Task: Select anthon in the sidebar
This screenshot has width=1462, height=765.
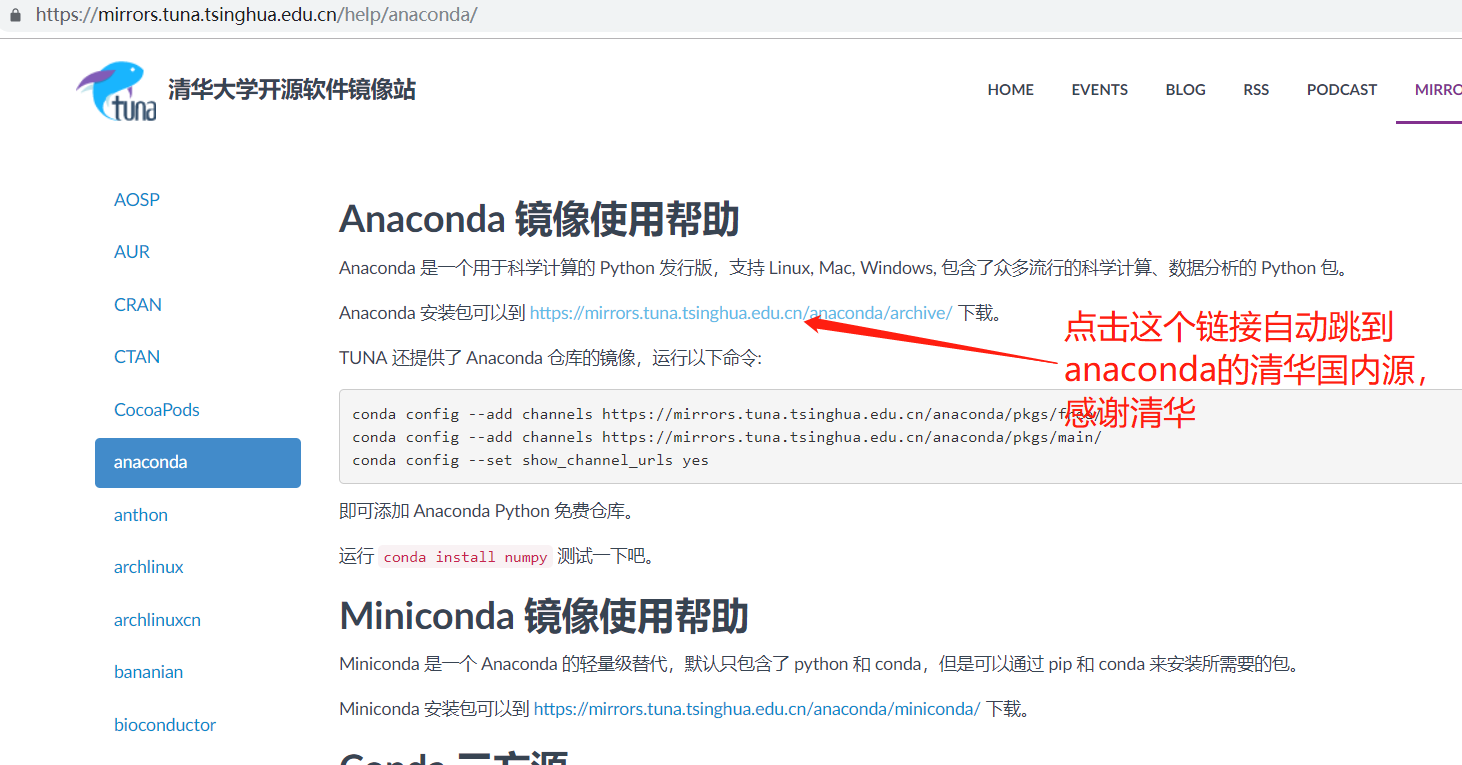Action: pyautogui.click(x=141, y=515)
